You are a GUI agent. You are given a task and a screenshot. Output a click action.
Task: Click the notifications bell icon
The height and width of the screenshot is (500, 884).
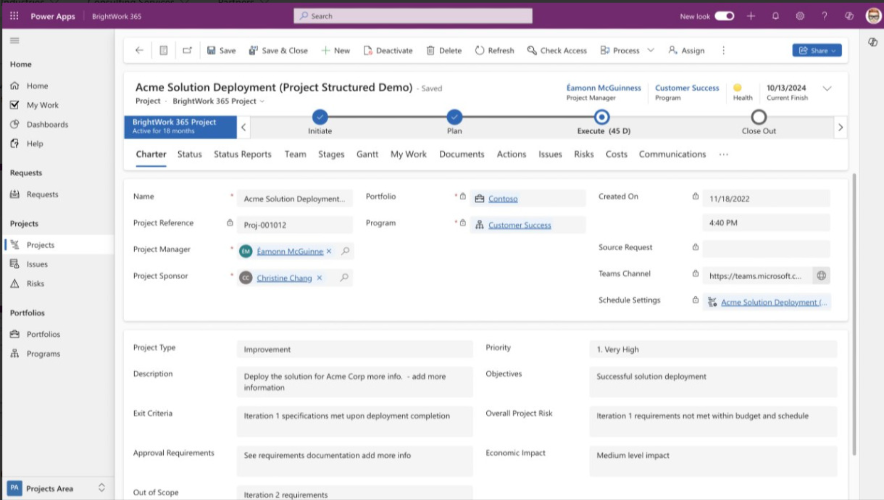(776, 16)
